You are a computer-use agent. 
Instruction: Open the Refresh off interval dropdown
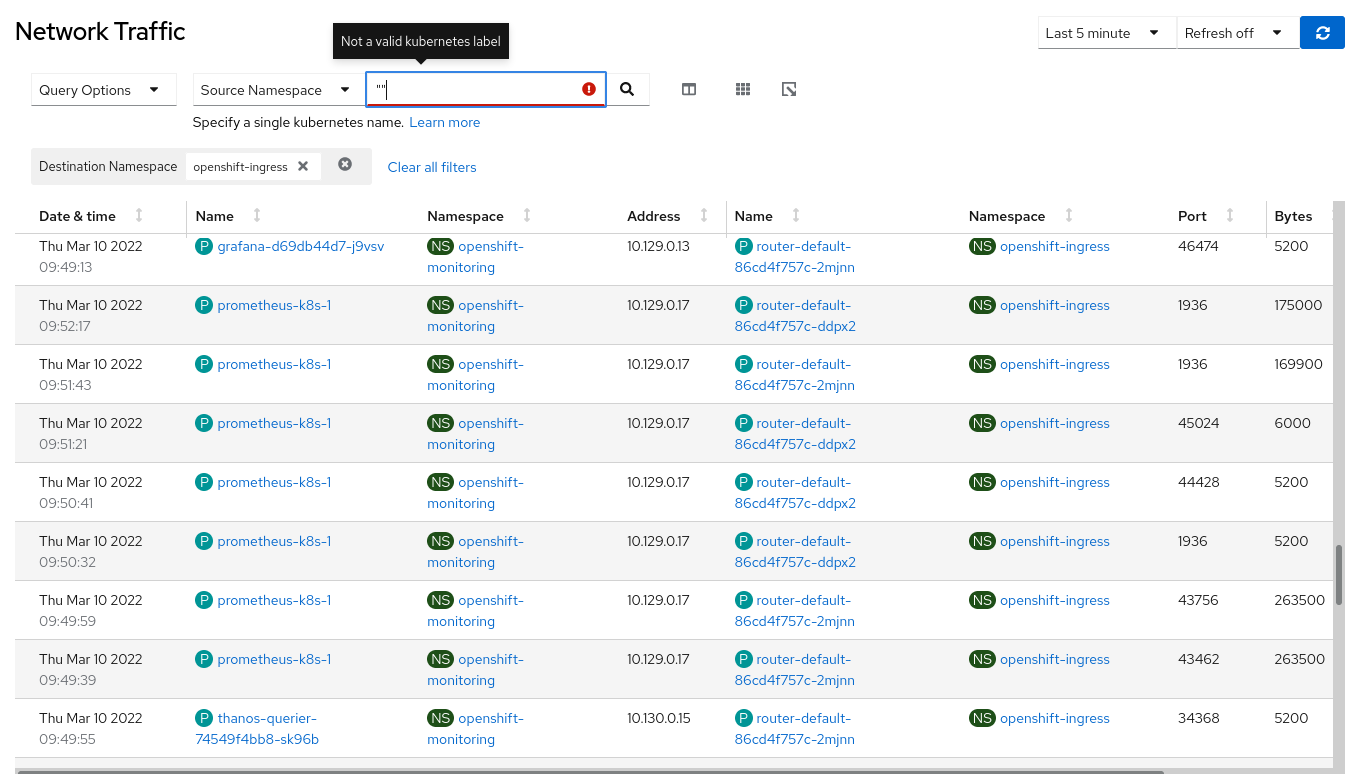(1233, 33)
